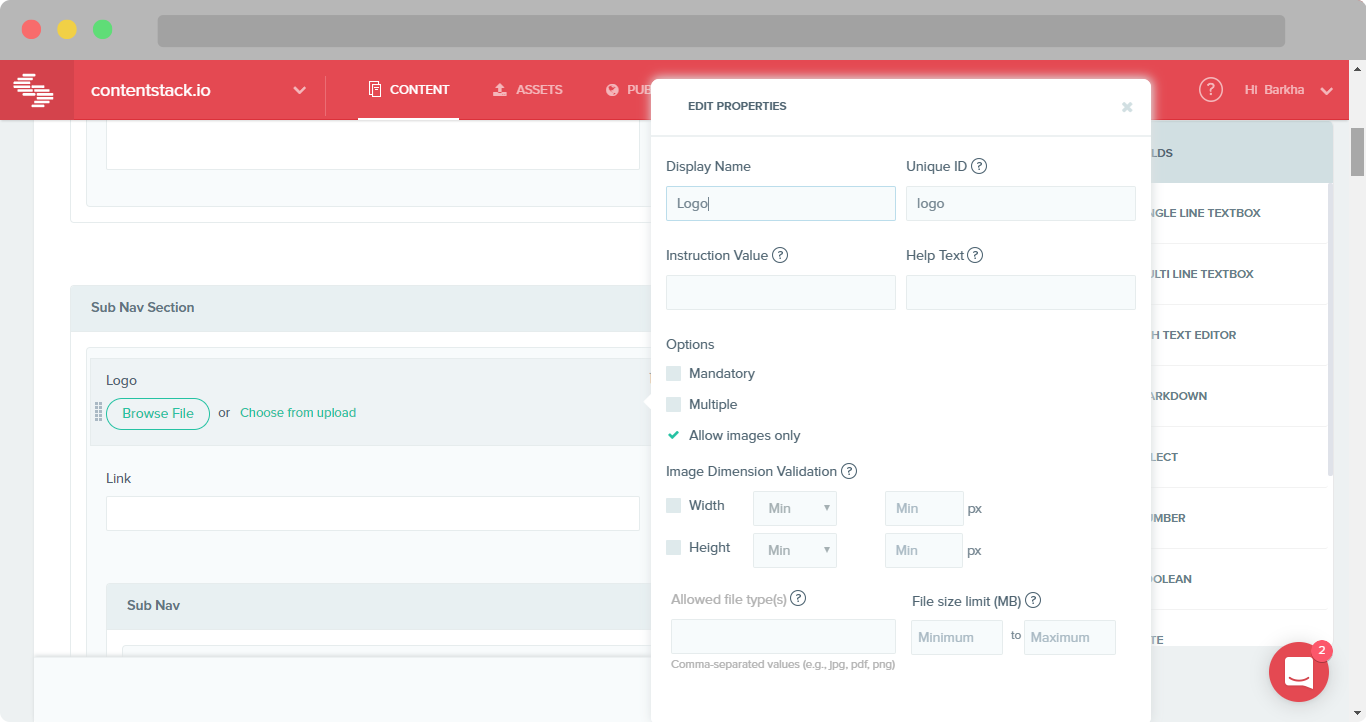The width and height of the screenshot is (1366, 722).
Task: Open the Height Min dropdown
Action: coord(795,550)
